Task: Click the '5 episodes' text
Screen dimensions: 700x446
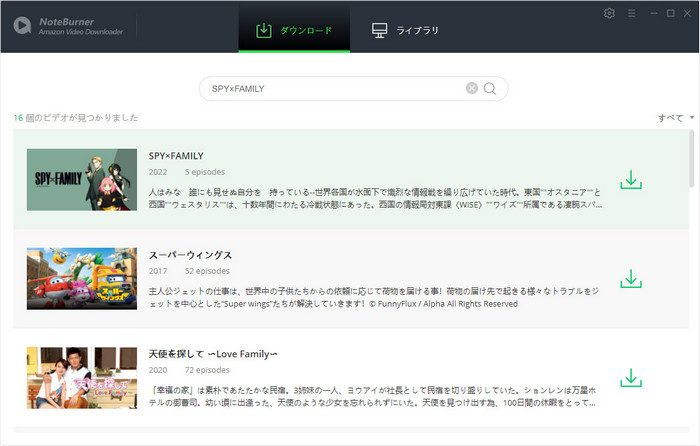Action: (x=205, y=172)
